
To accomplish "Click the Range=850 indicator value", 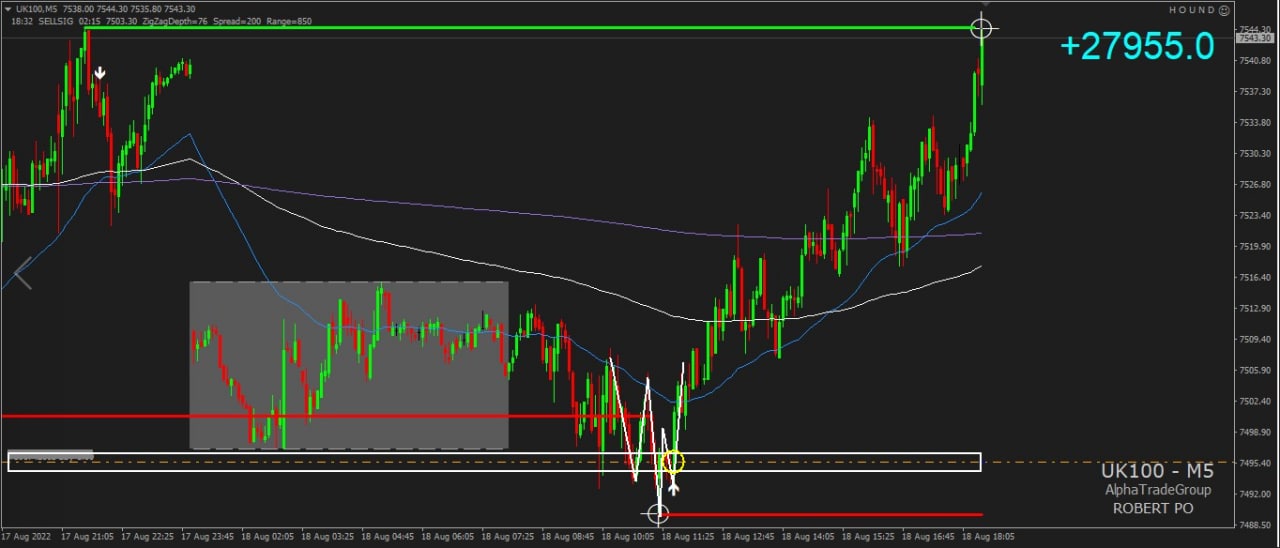I will tap(291, 20).
